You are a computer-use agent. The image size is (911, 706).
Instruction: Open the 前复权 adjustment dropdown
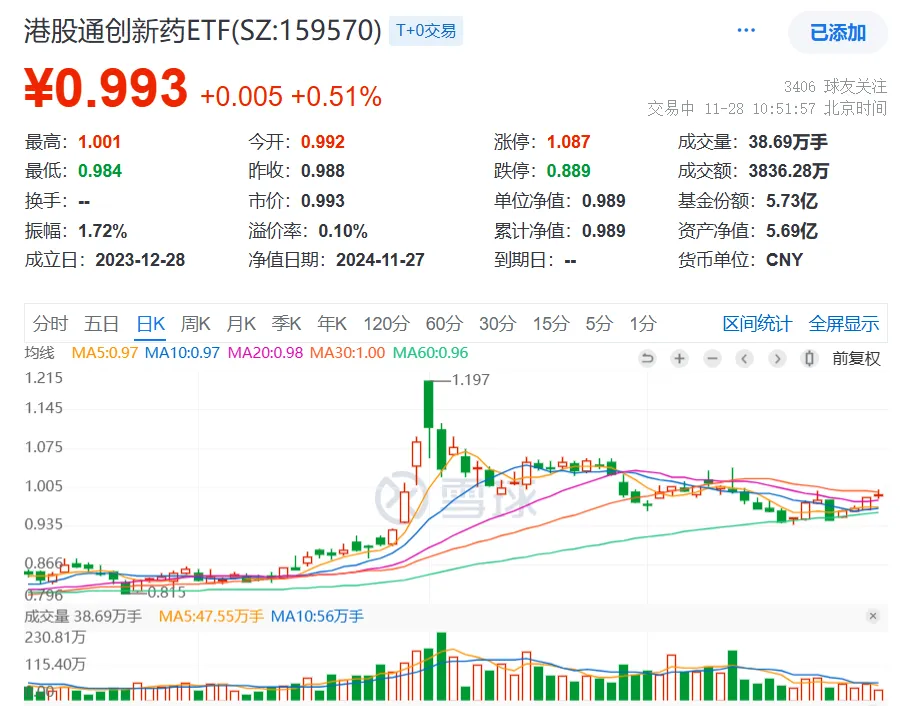(856, 359)
